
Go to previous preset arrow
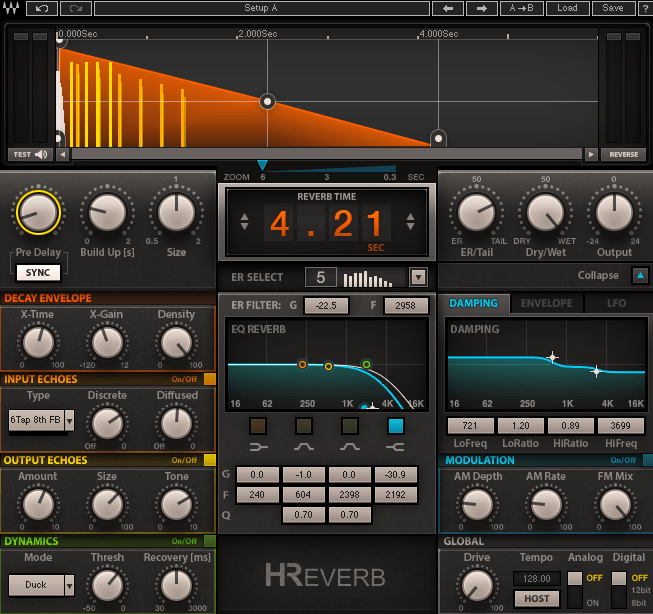[x=448, y=8]
